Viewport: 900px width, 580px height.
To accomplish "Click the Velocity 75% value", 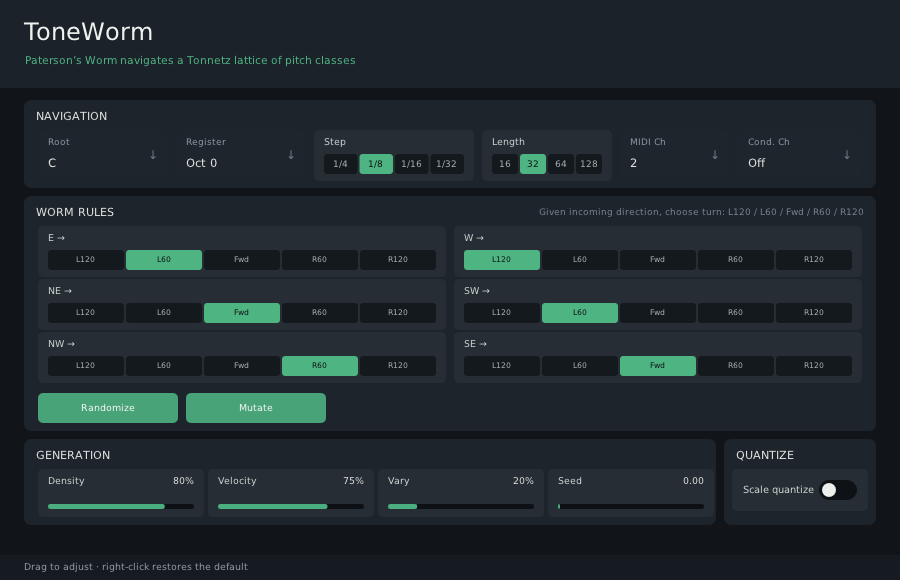I will pyautogui.click(x=354, y=481).
